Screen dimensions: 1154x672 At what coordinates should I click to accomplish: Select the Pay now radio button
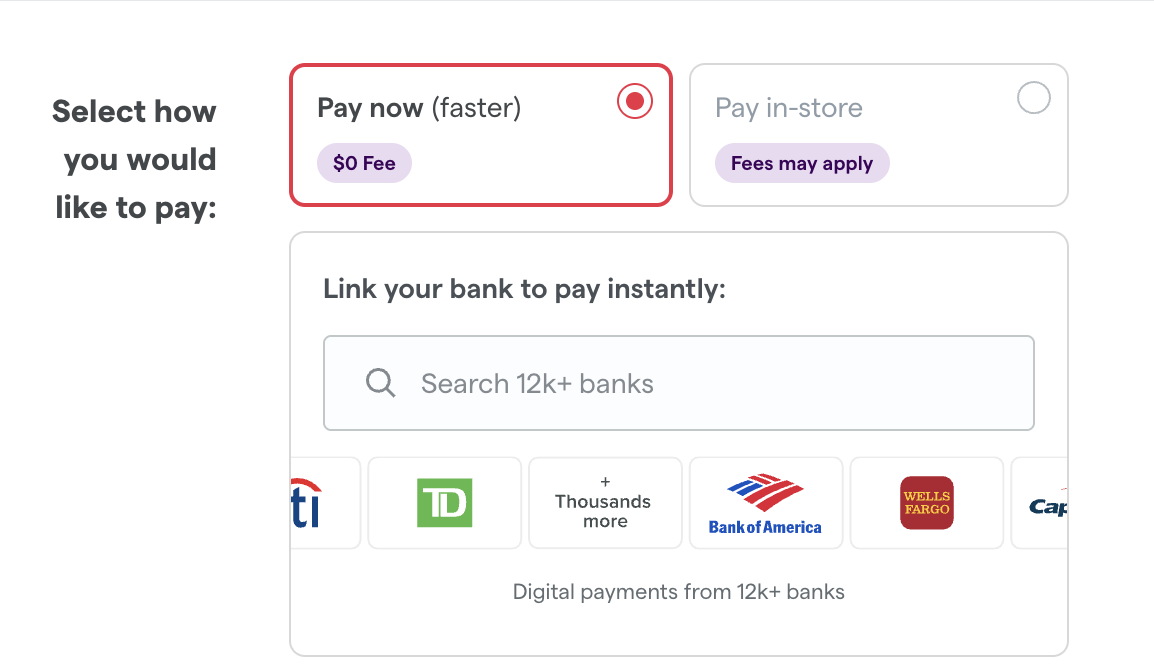pyautogui.click(x=634, y=101)
